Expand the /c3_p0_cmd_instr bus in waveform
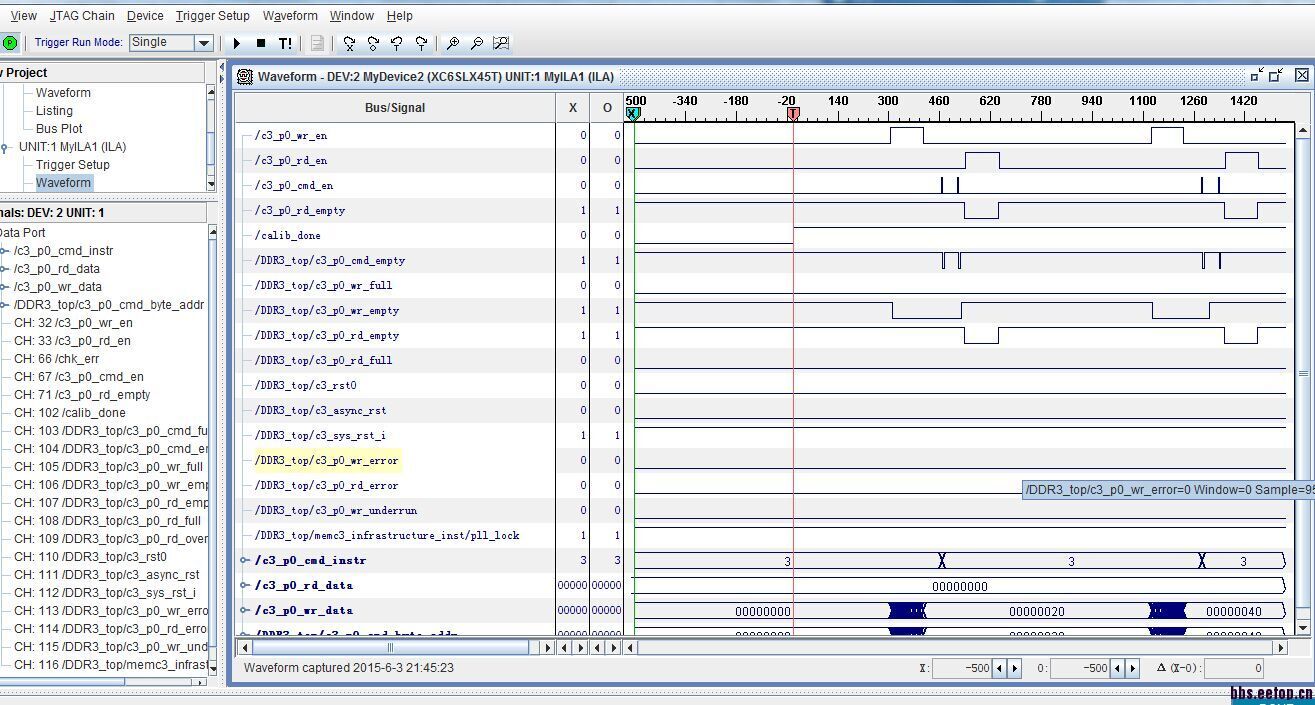This screenshot has width=1315, height=705. pos(245,561)
